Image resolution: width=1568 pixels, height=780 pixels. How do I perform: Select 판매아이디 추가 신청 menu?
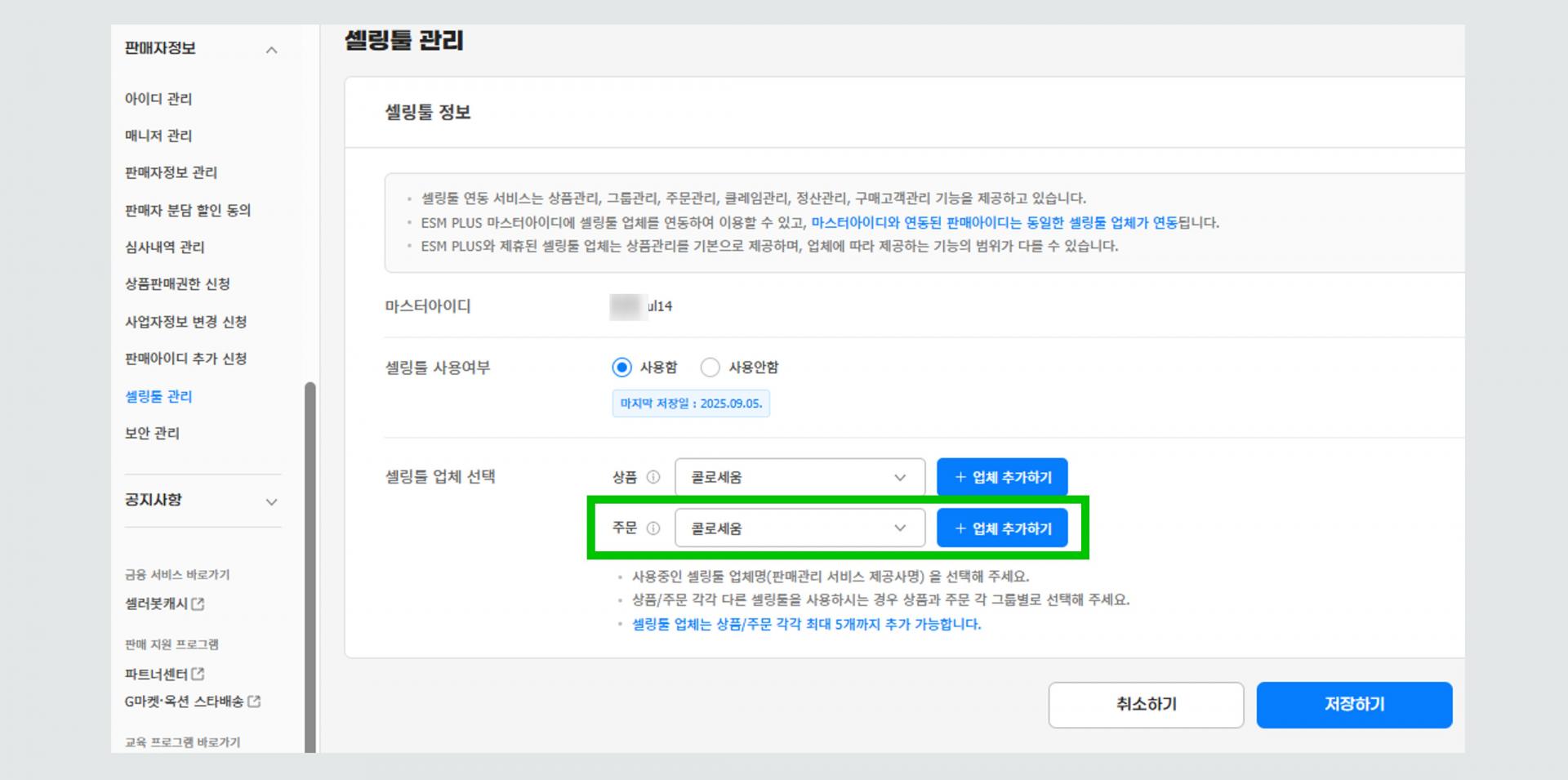click(185, 359)
